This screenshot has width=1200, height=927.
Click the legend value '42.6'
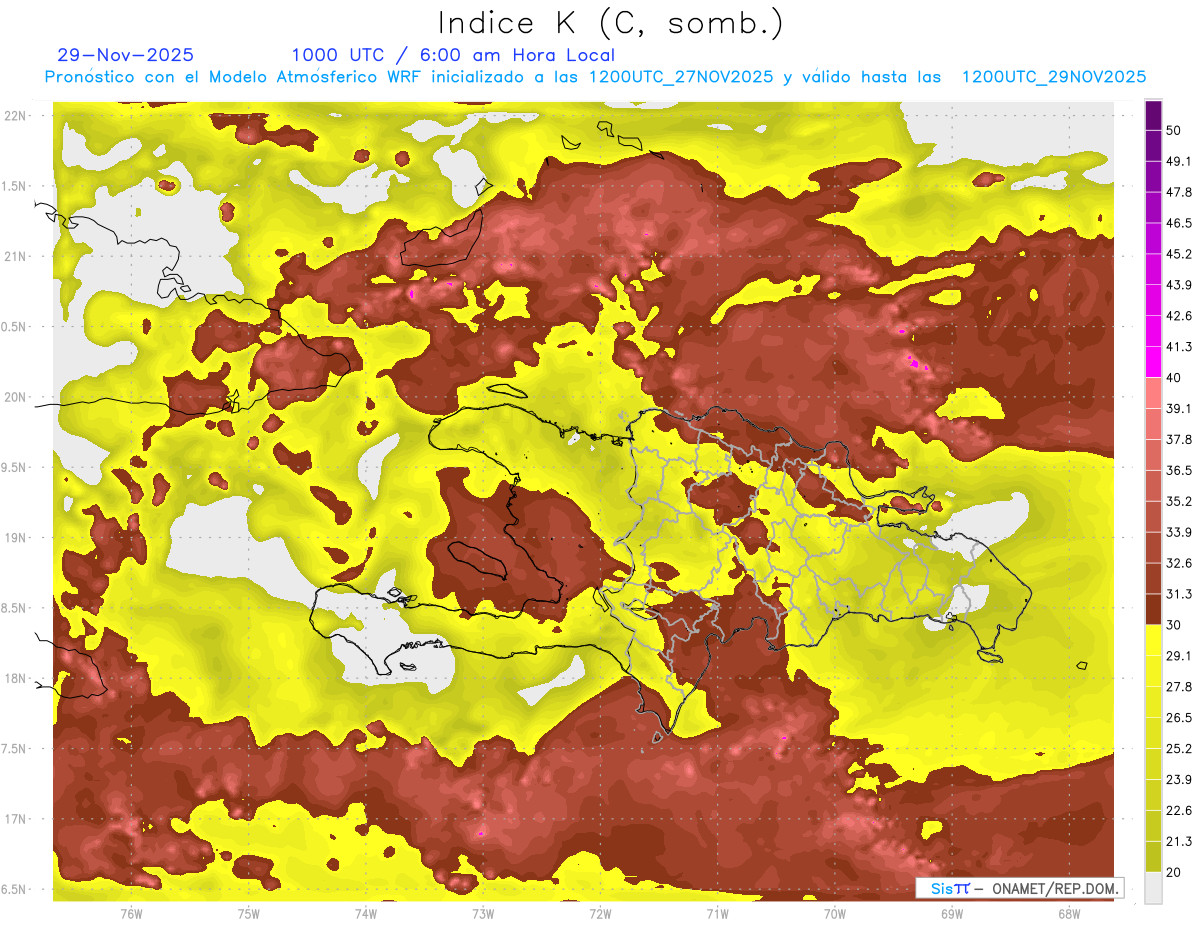coord(1178,317)
